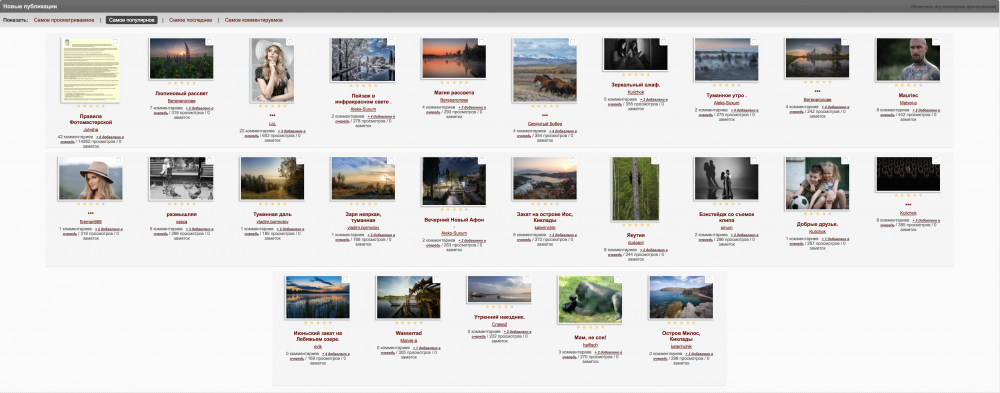Open the Люпиновый рассвет title link
1000x393 pixels.
click(x=181, y=93)
